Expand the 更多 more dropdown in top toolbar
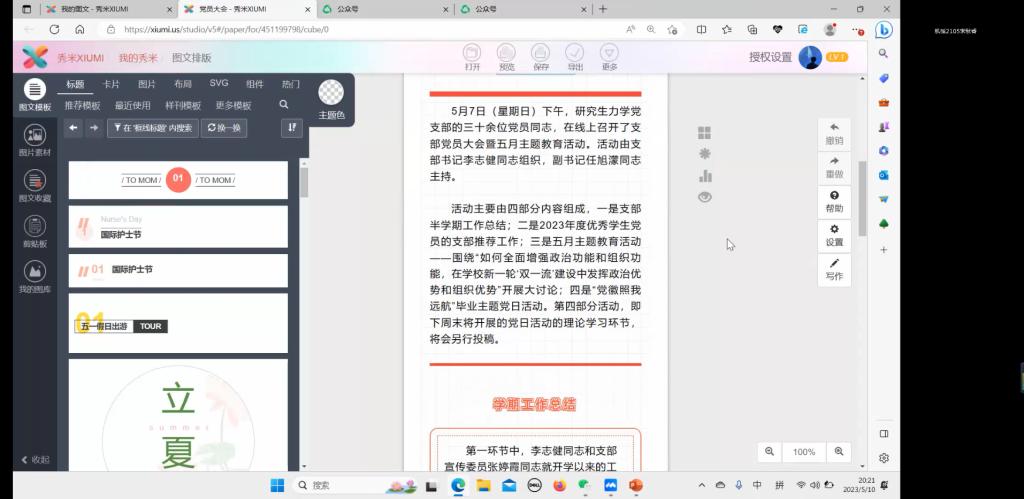Viewport: 1024px width, 499px height. coord(609,55)
